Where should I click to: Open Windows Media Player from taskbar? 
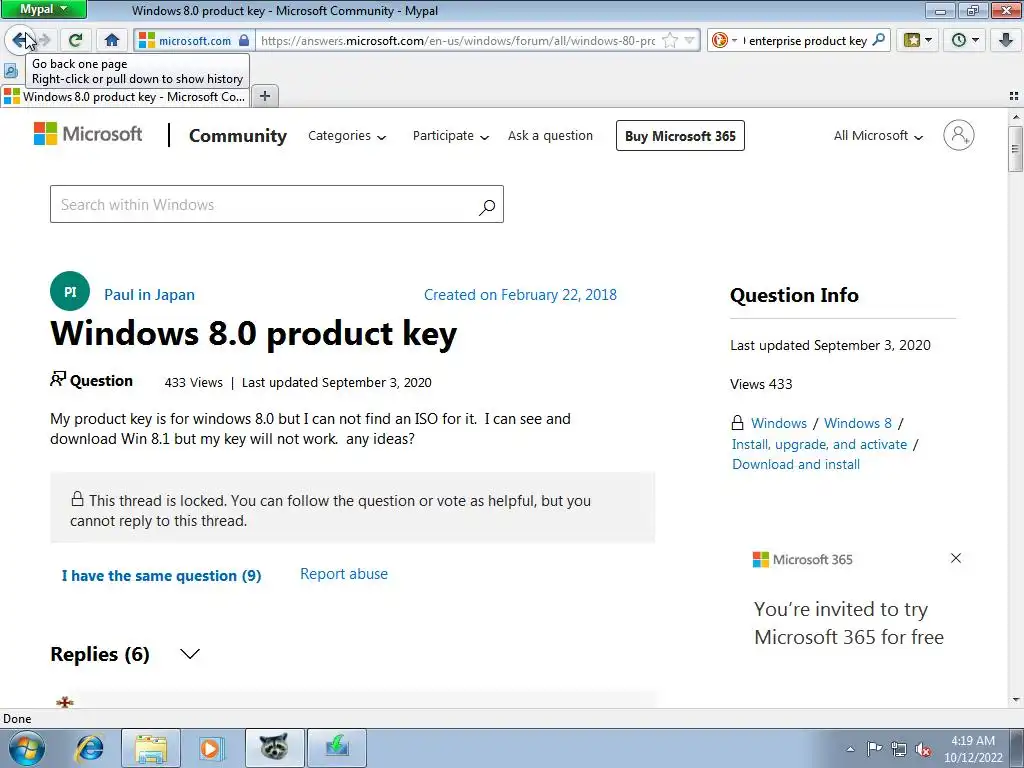click(x=210, y=748)
